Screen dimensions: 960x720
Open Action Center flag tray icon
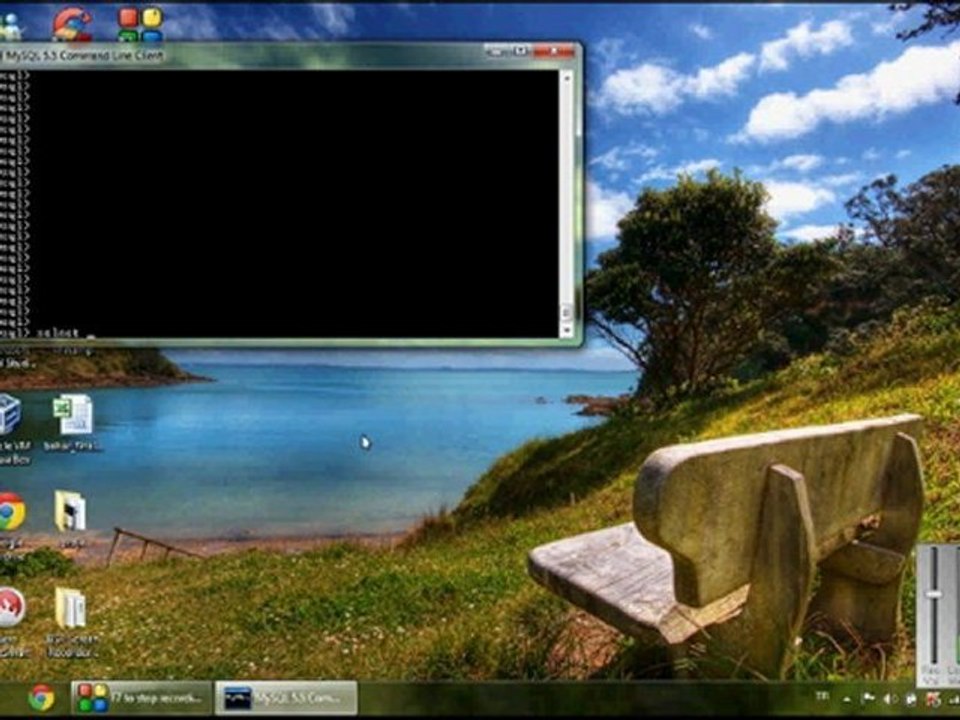pyautogui.click(x=868, y=699)
